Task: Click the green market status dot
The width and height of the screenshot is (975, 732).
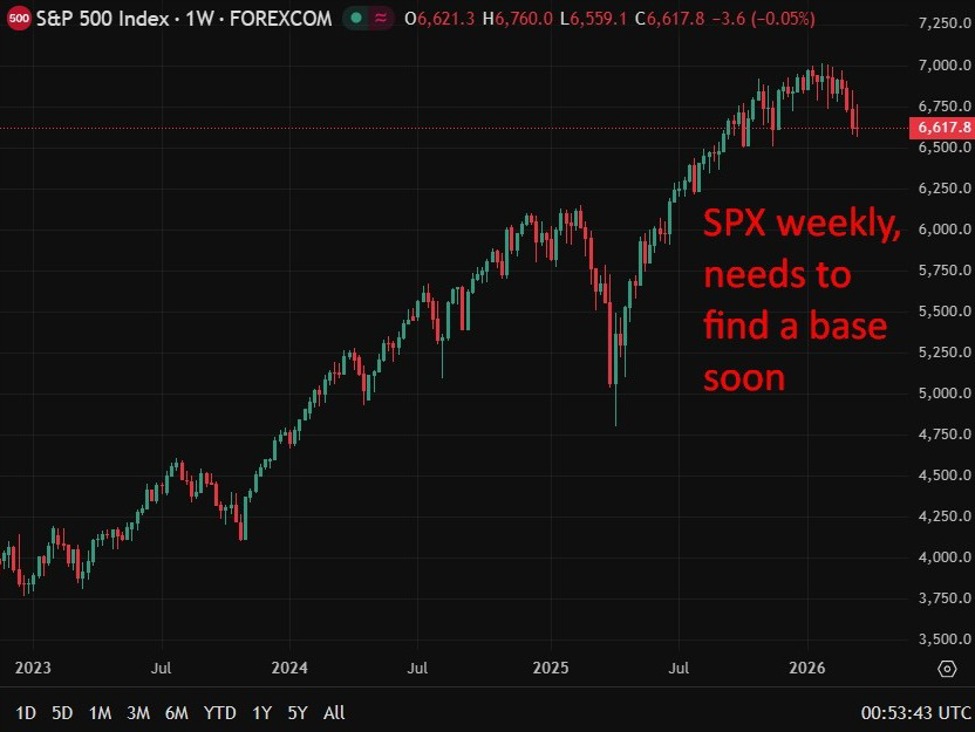Action: (x=357, y=19)
